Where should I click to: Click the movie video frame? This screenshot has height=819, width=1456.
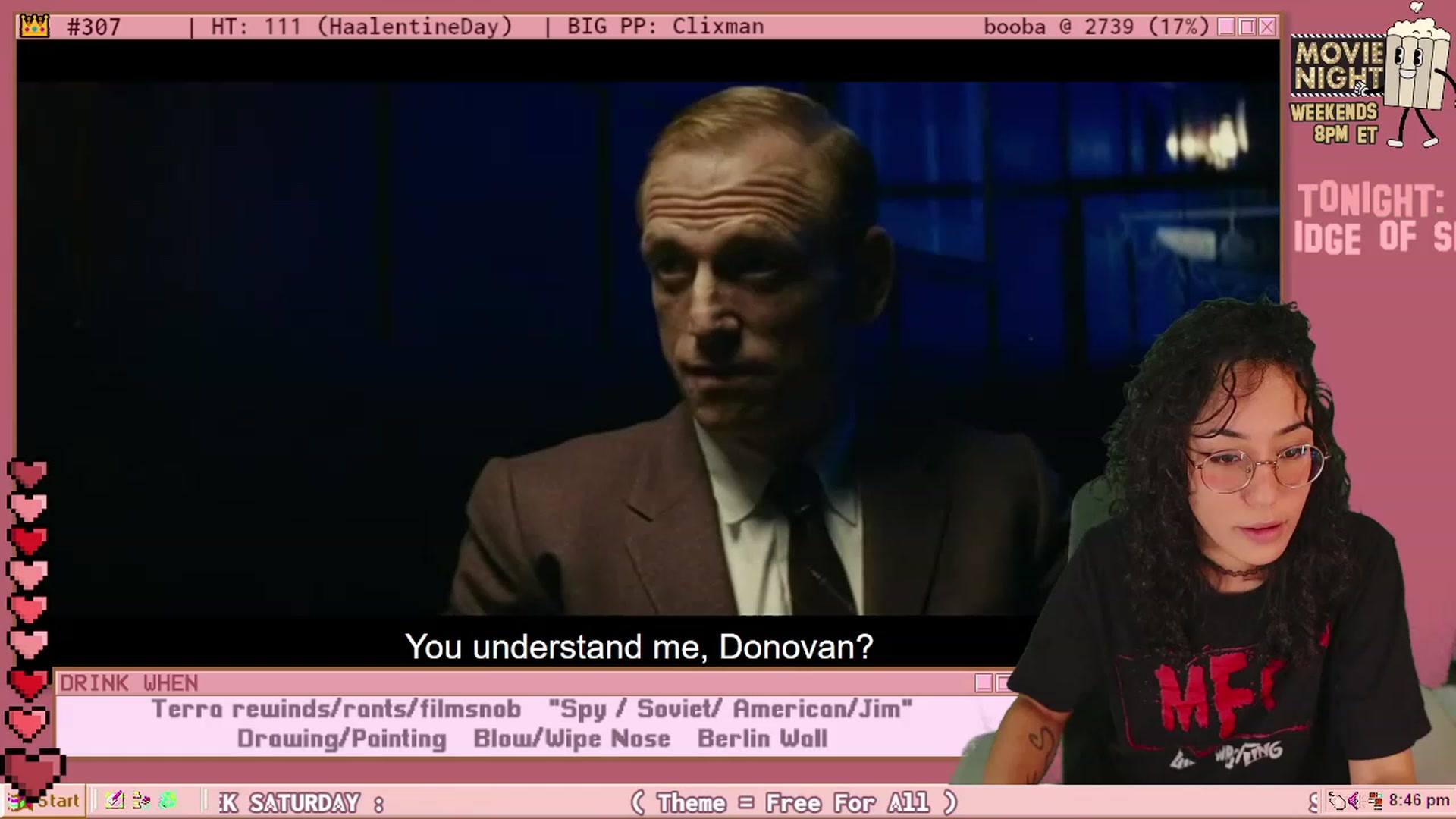tap(648, 349)
